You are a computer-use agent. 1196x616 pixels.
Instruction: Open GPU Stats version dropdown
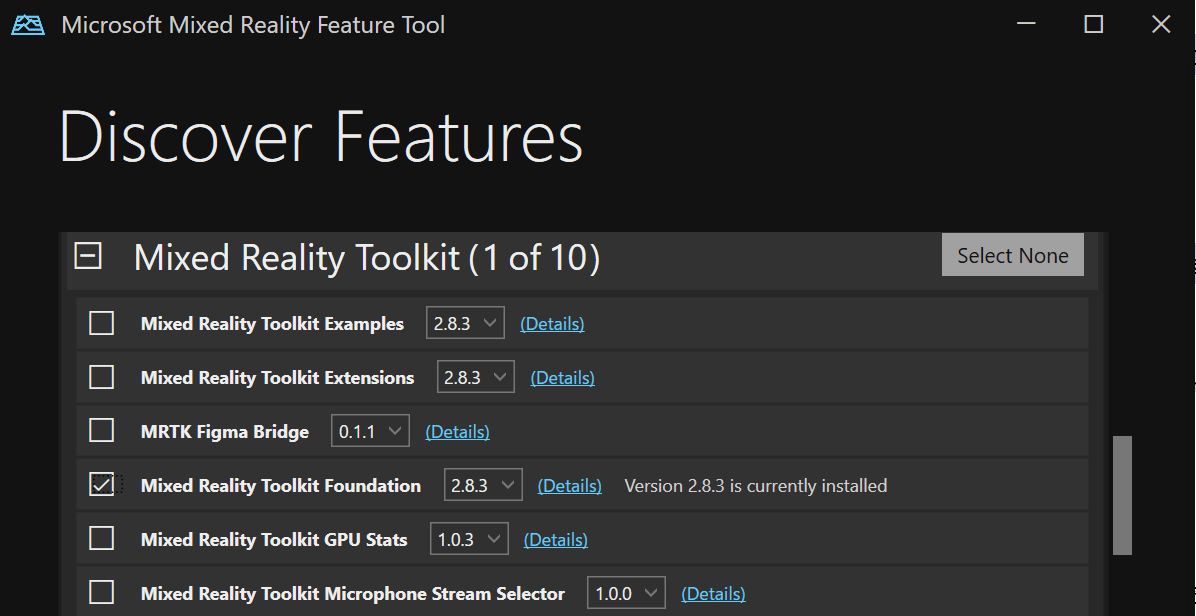coord(469,539)
